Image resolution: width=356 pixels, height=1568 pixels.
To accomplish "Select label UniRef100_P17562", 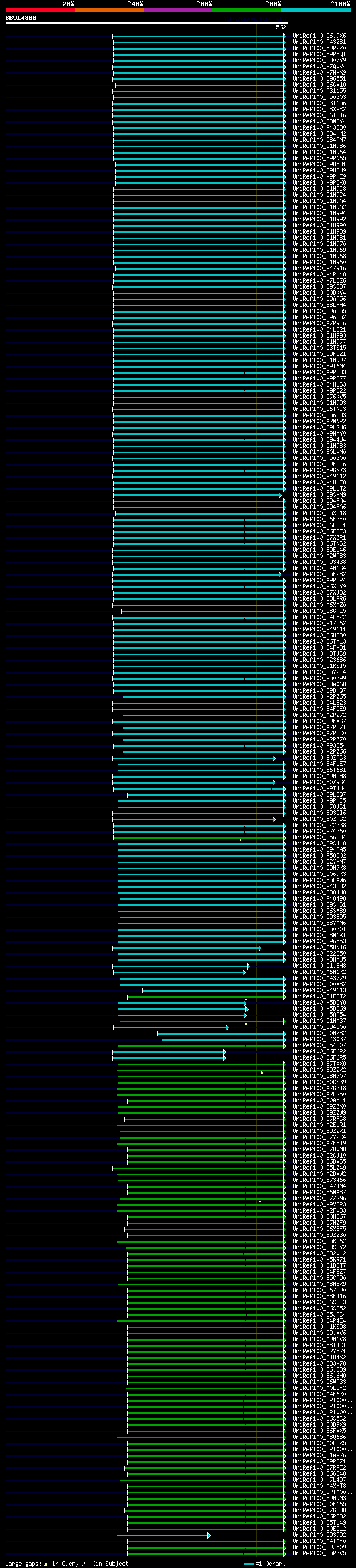I will click(x=319, y=624).
